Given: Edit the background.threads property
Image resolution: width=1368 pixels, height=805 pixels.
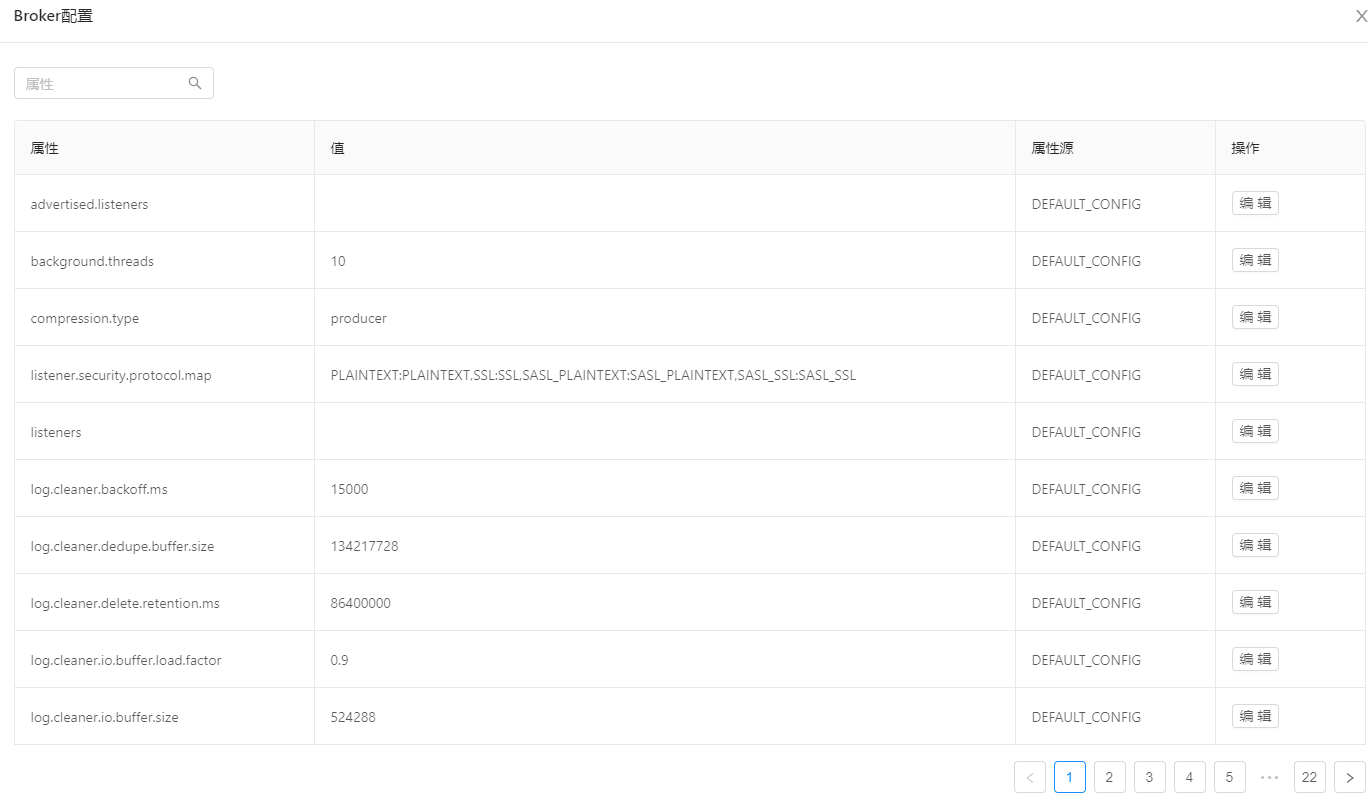Looking at the screenshot, I should point(1255,260).
